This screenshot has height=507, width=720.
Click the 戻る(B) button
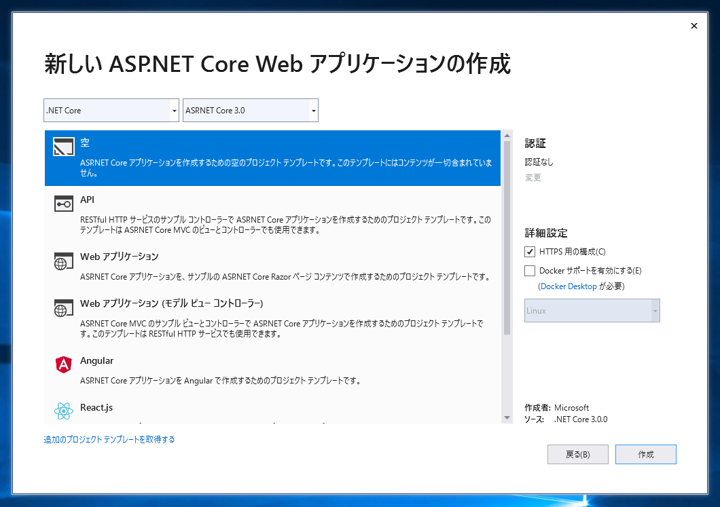[x=578, y=454]
